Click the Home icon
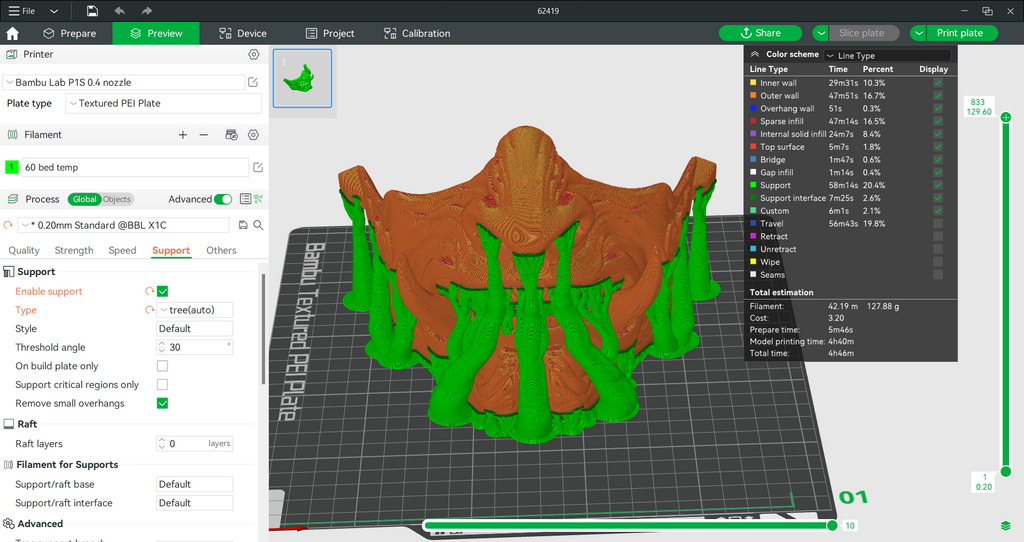The image size is (1024, 542). (x=12, y=33)
